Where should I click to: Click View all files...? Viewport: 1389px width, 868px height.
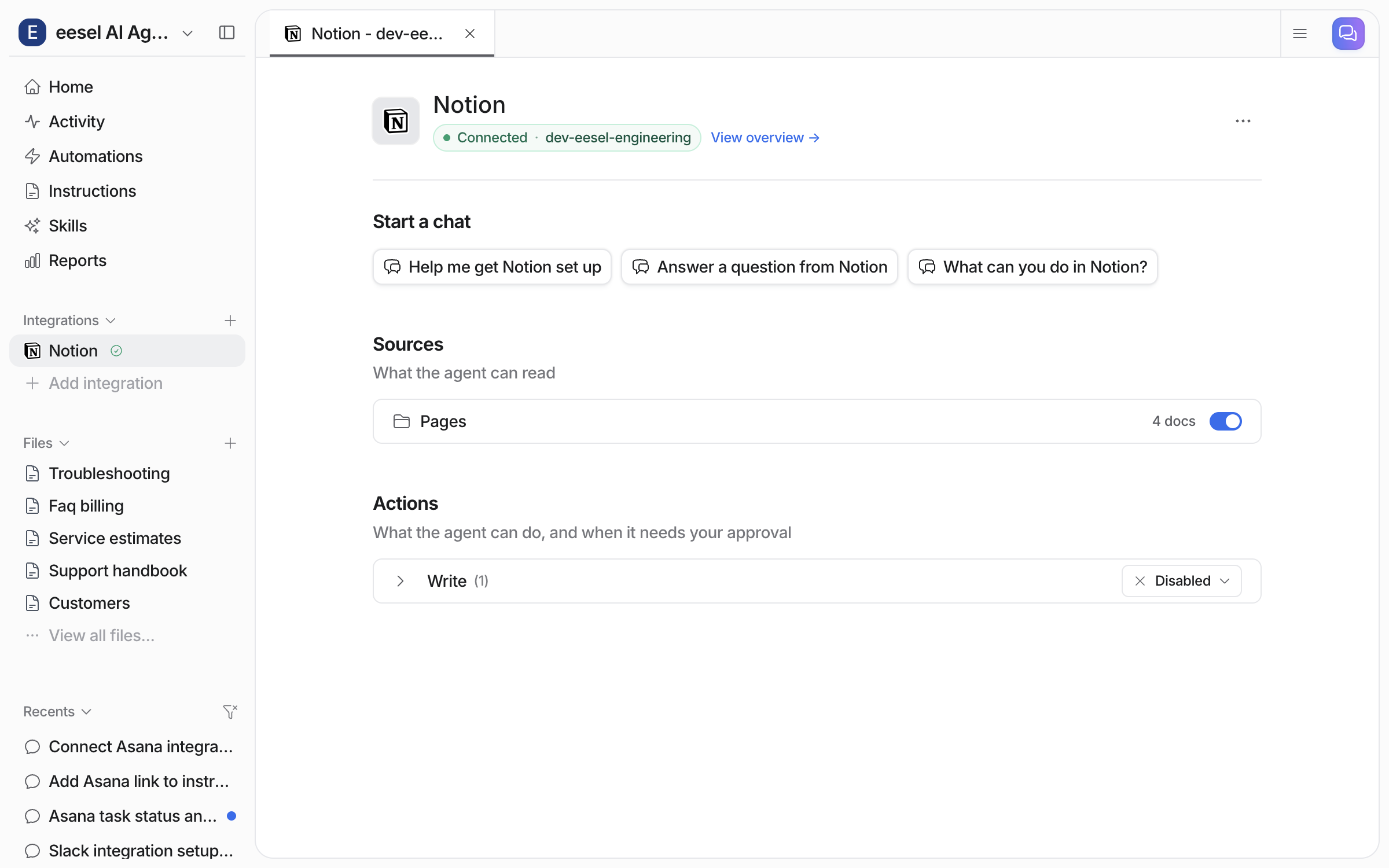point(127,635)
